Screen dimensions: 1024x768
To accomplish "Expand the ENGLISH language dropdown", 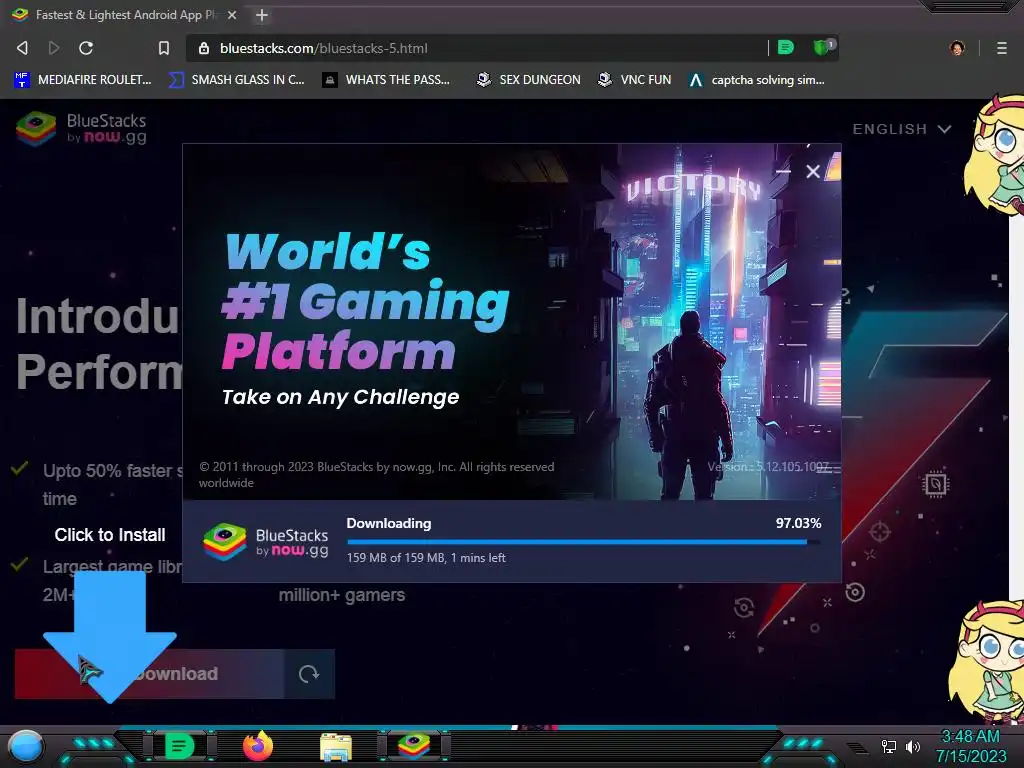I will pos(901,129).
